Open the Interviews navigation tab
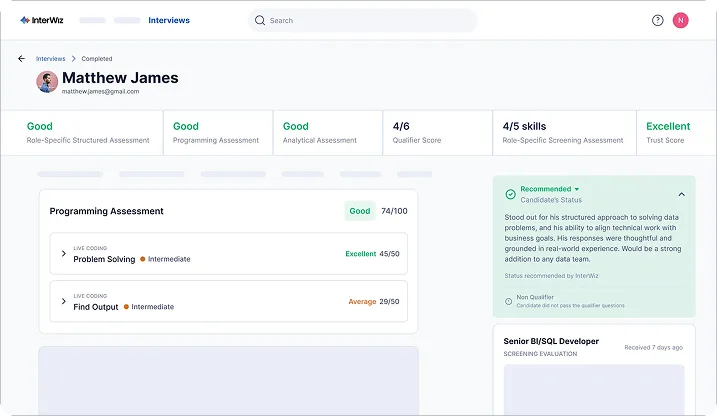This screenshot has height=416, width=717. pyautogui.click(x=169, y=20)
